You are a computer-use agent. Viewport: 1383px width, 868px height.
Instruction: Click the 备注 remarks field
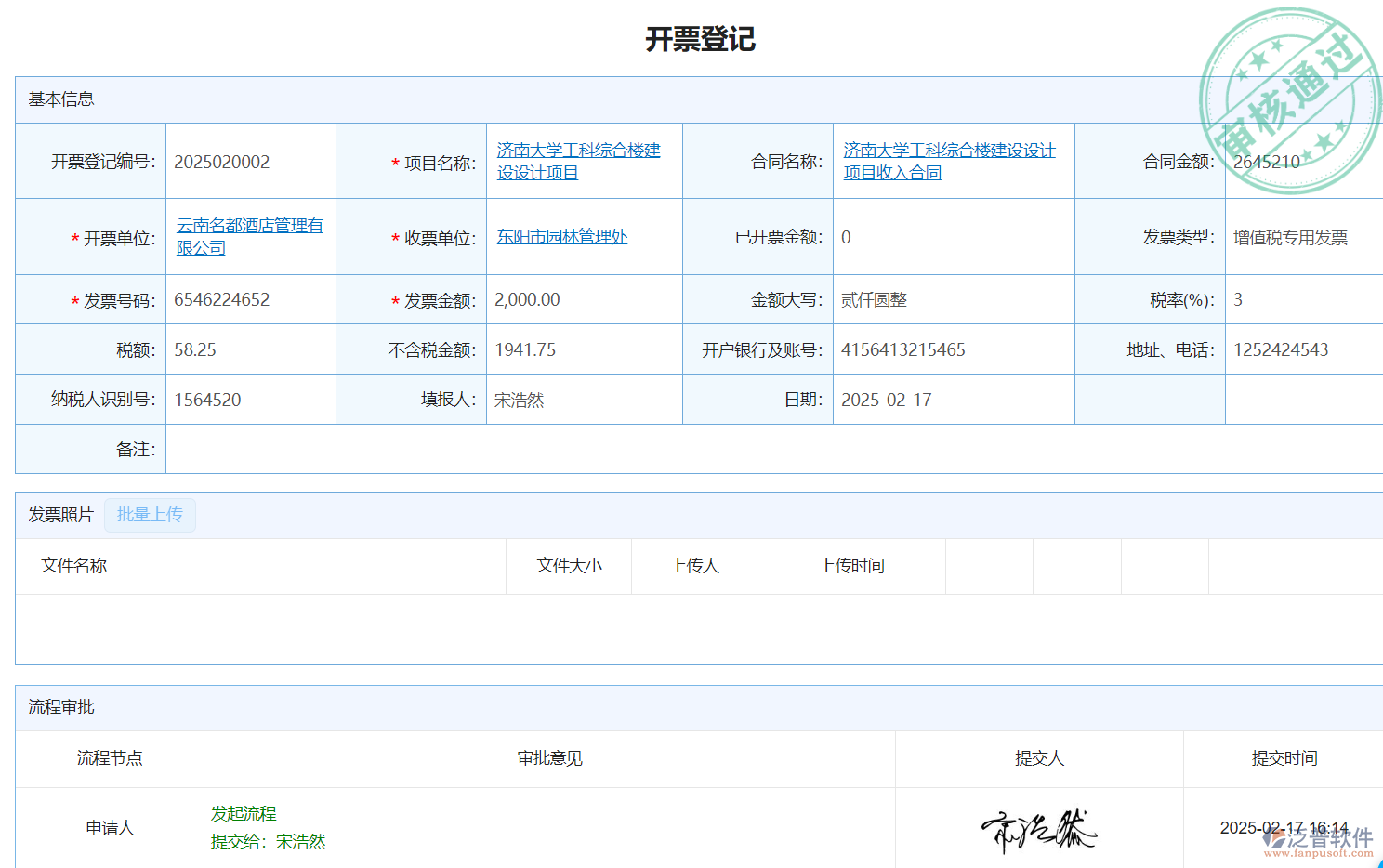click(x=771, y=450)
